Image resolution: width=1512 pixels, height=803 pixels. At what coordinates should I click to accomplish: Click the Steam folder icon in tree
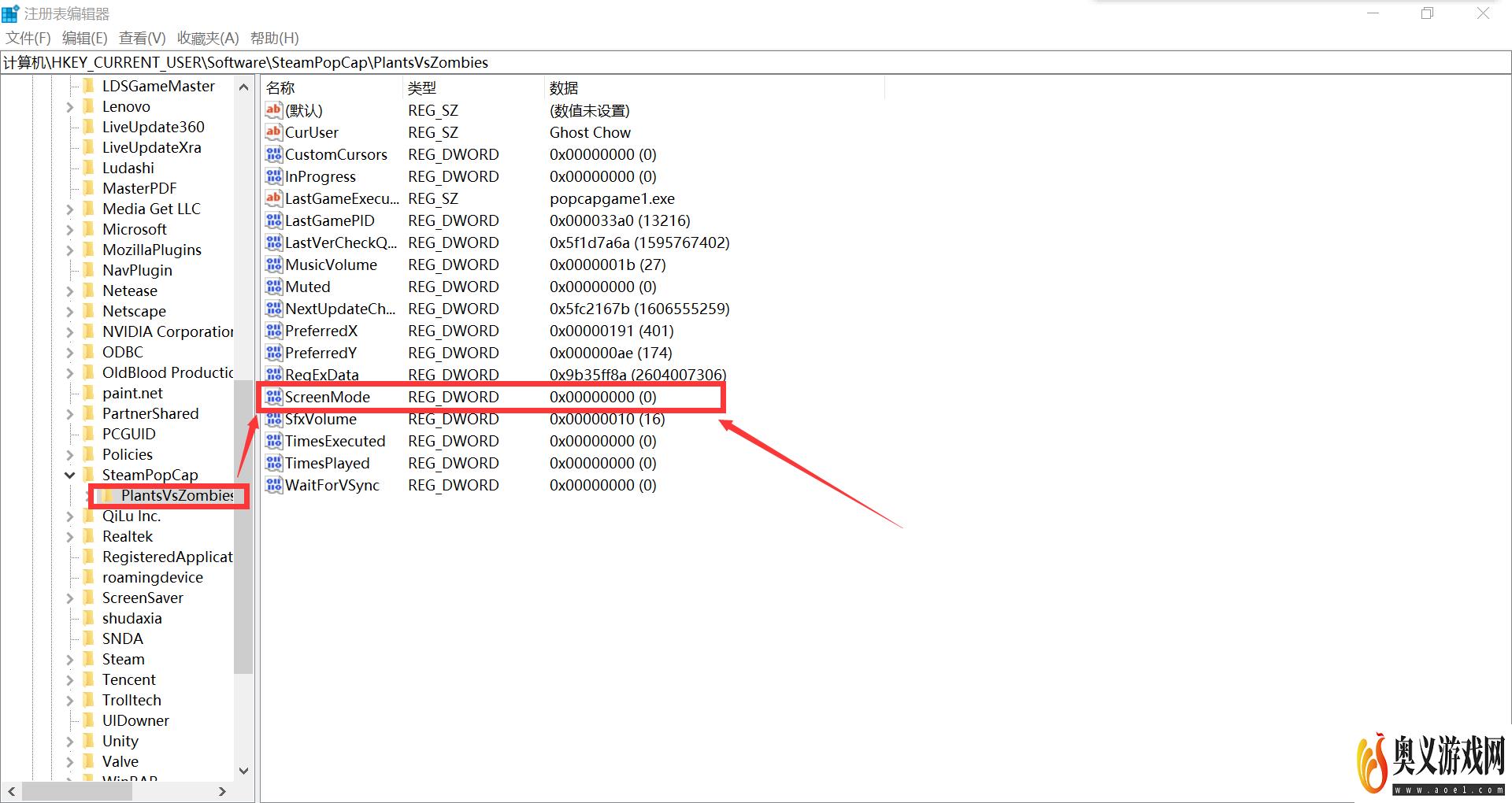point(89,659)
